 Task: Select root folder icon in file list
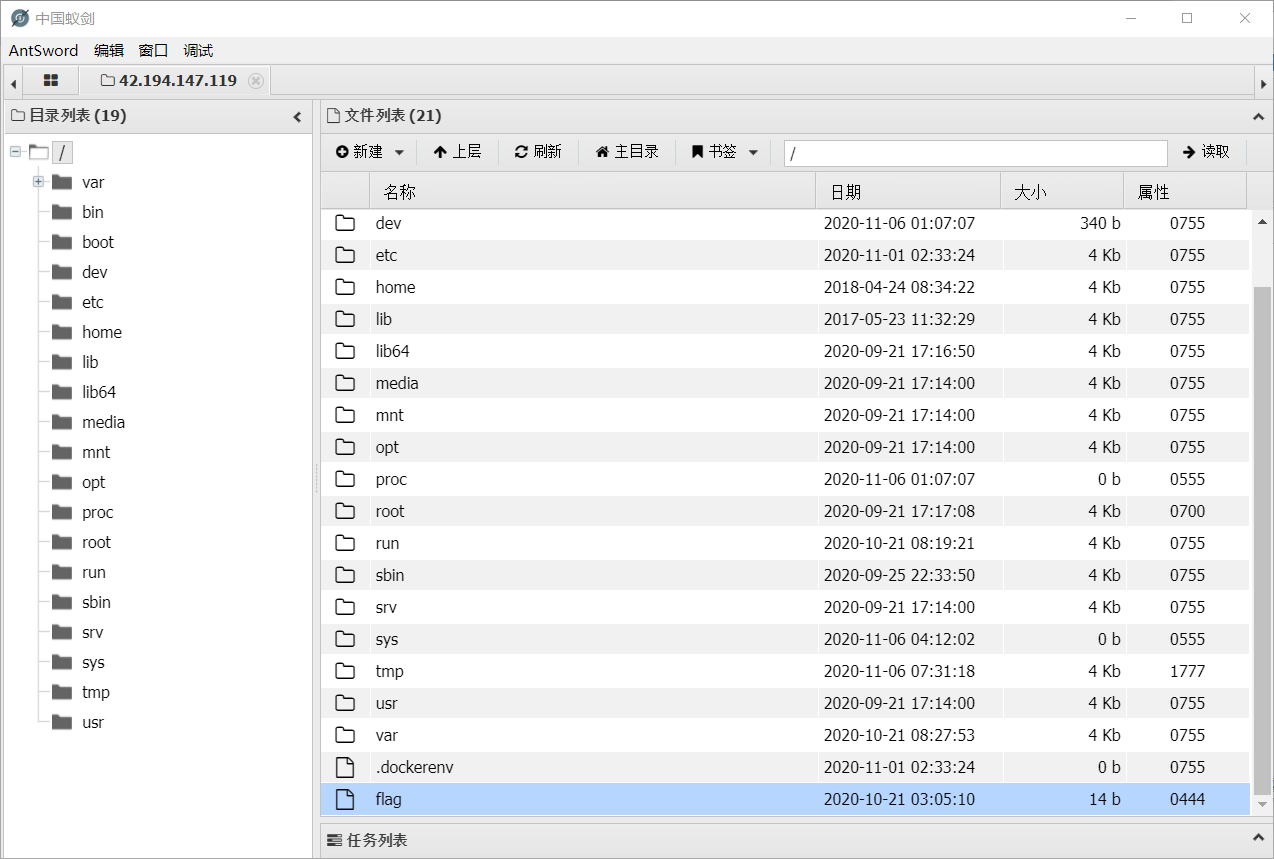pos(345,511)
